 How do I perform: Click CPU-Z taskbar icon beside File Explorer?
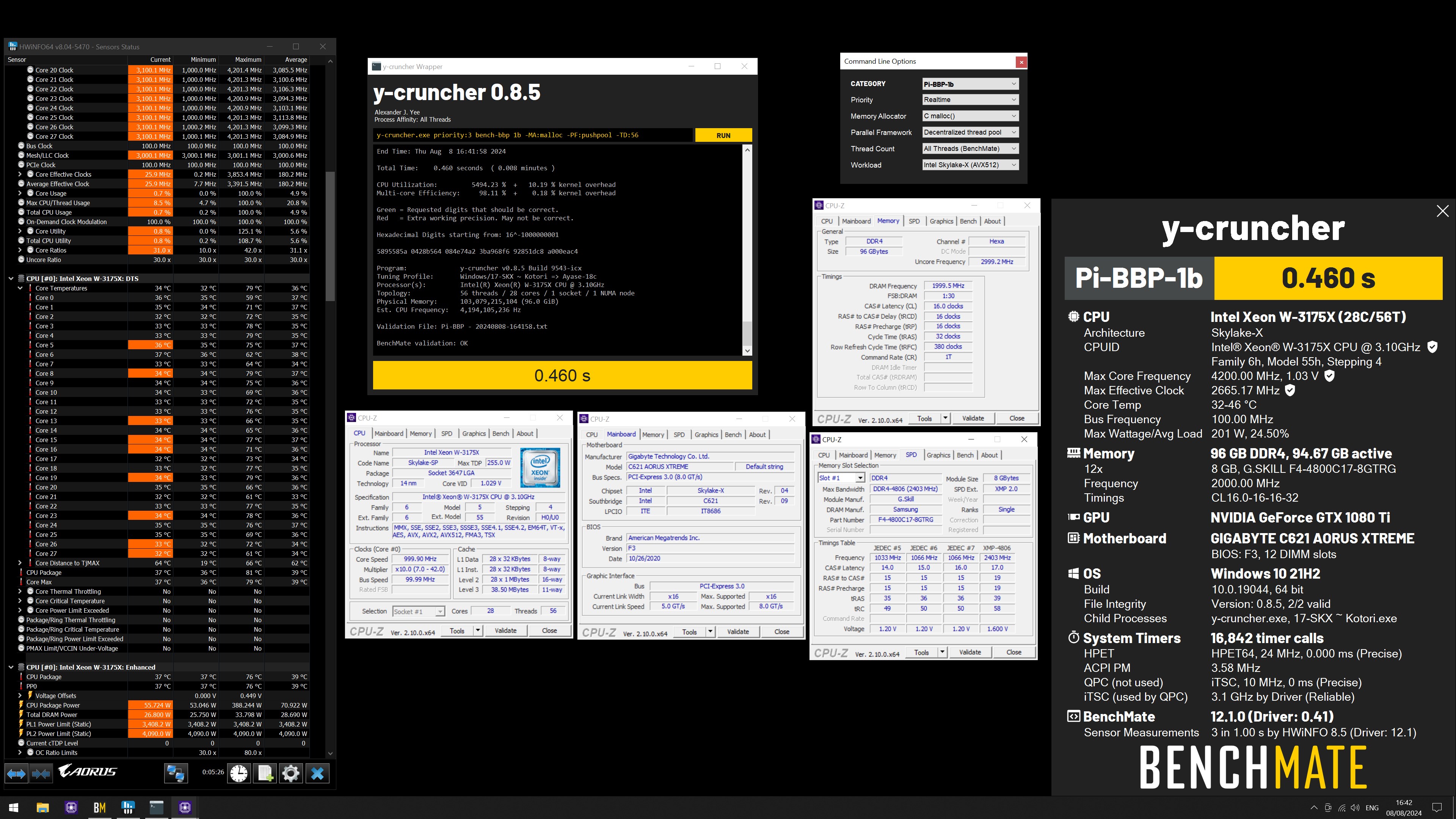click(71, 807)
